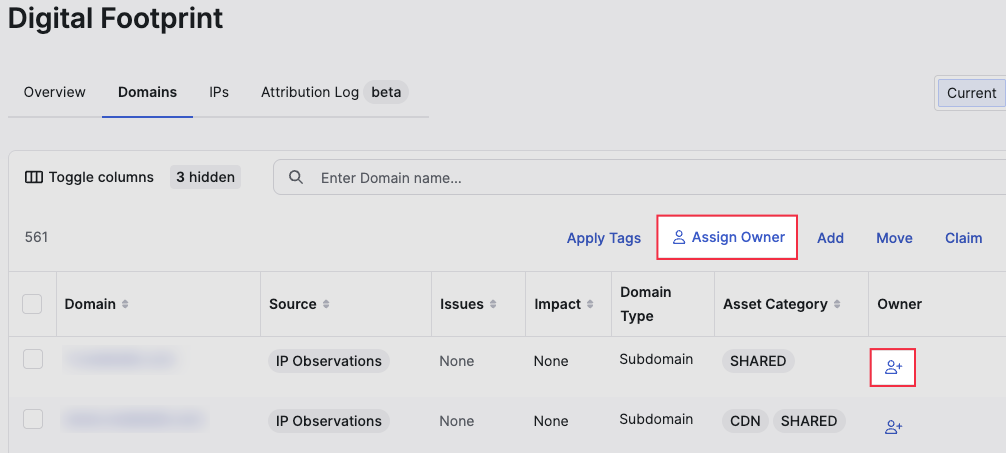Viewport: 1006px width, 453px height.
Task: Click the 3 hidden badge
Action: [205, 177]
